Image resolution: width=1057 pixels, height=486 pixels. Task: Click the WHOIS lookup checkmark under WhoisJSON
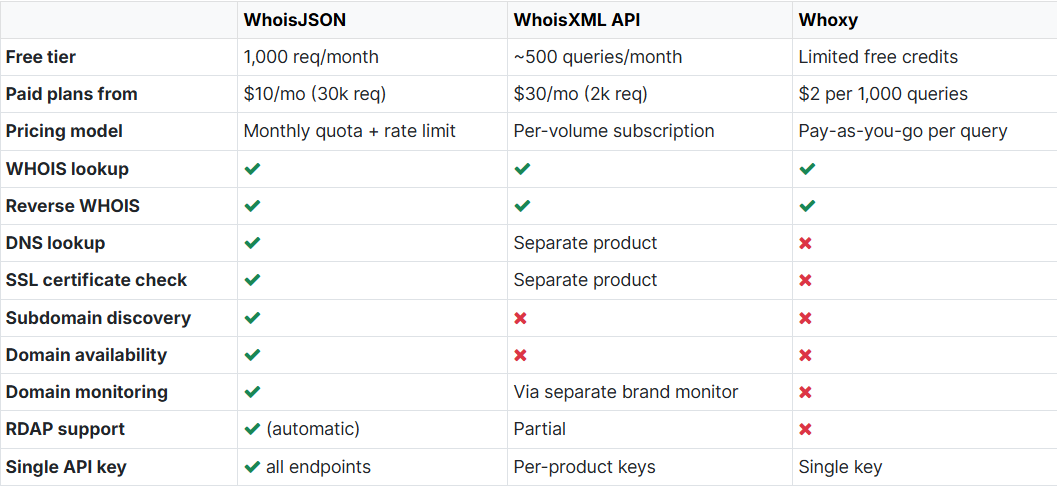pos(252,169)
